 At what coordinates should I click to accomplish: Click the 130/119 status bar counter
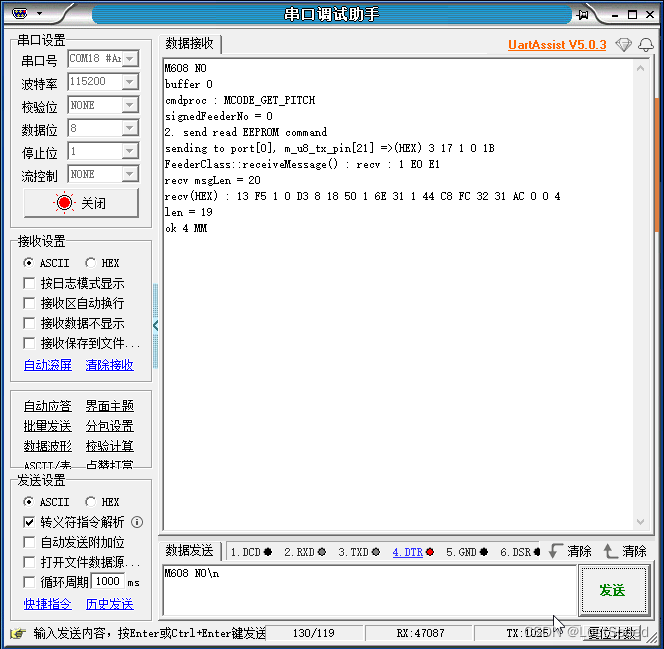pyautogui.click(x=313, y=633)
